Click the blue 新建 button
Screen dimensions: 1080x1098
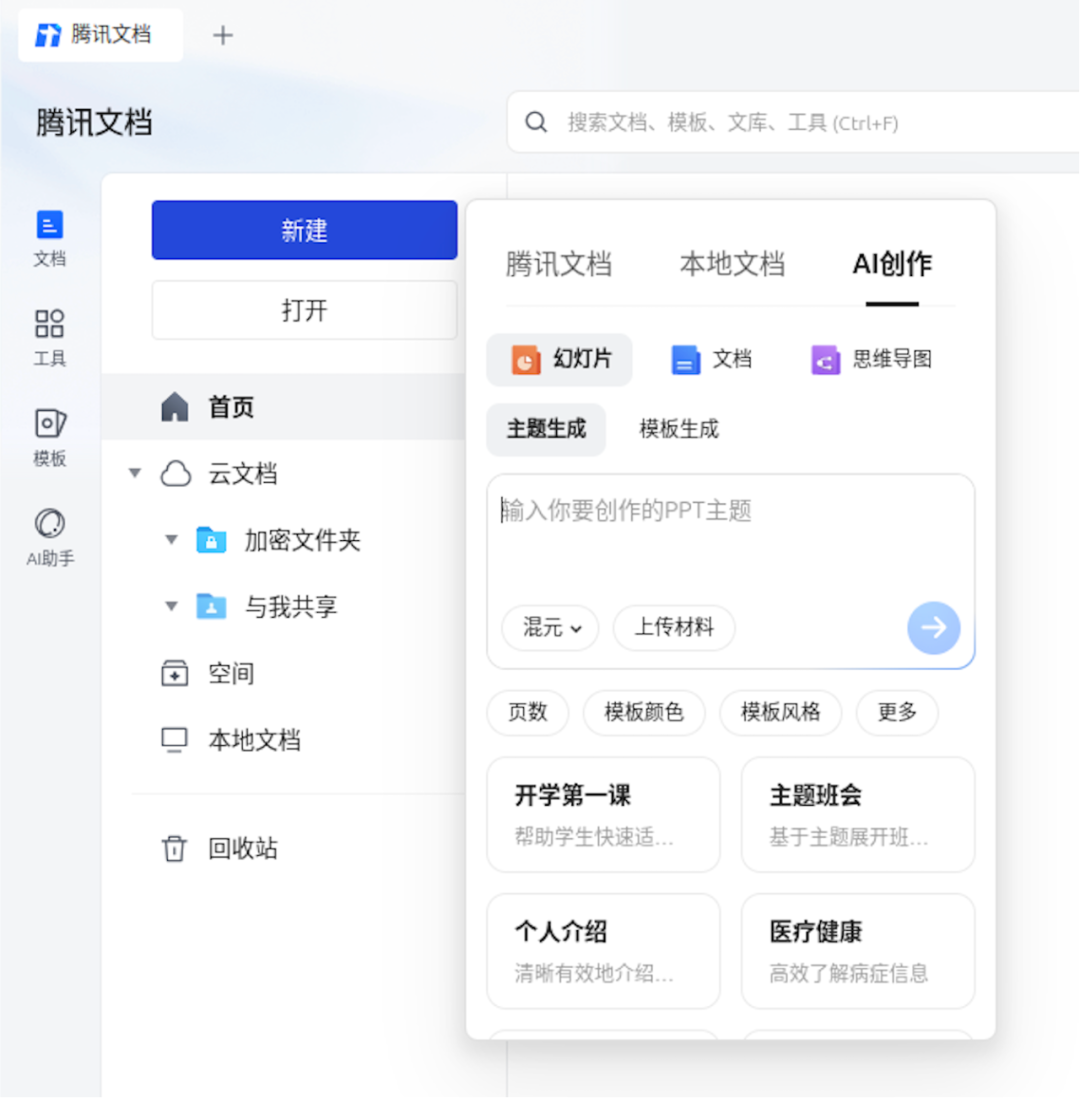305,230
